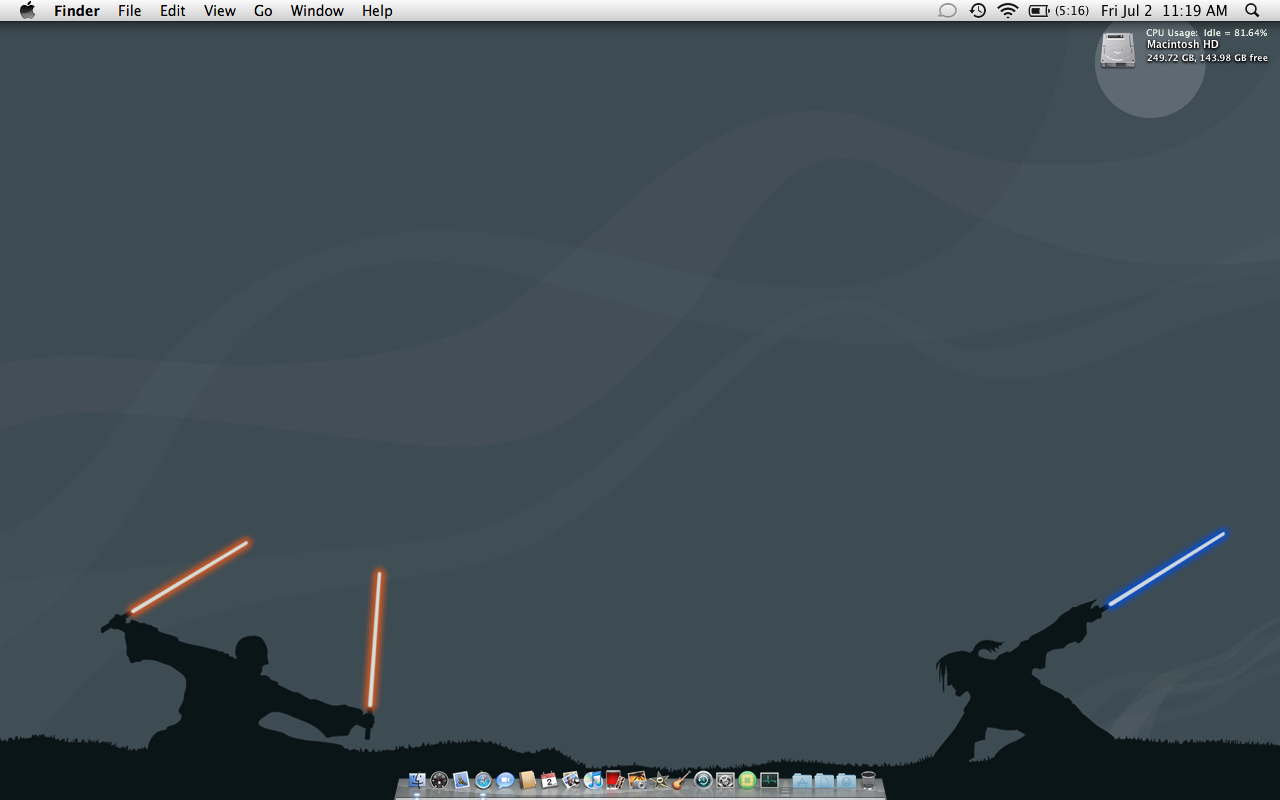Image resolution: width=1280 pixels, height=800 pixels.
Task: Open the Downloads folder stack in Dock
Action: 846,780
